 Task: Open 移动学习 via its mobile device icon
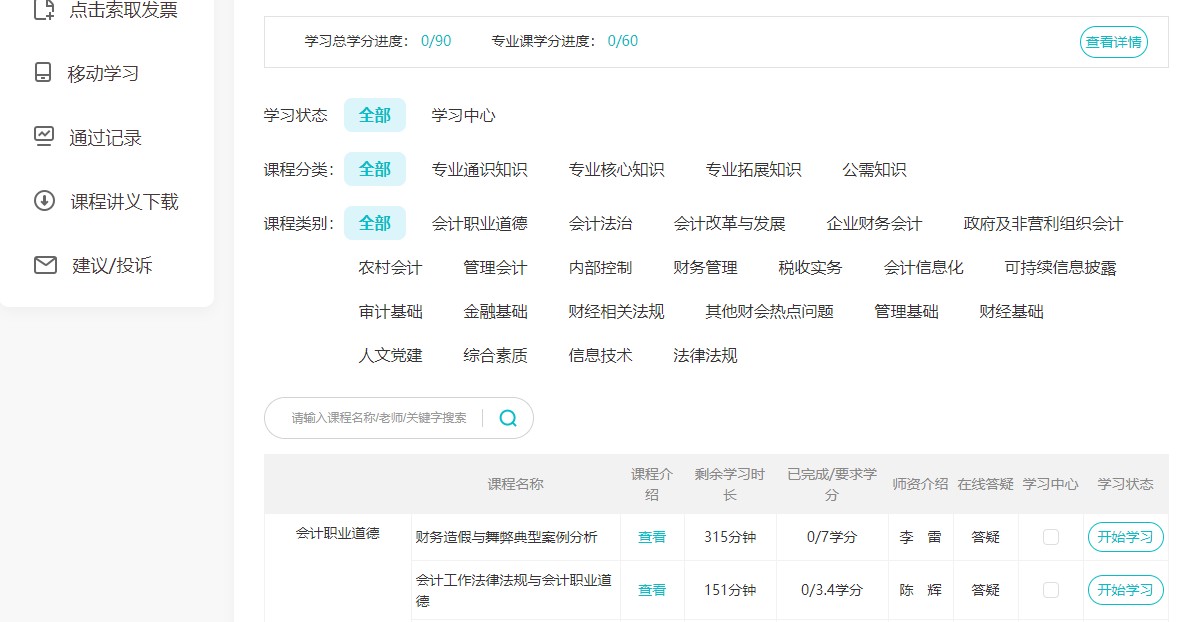(x=44, y=72)
